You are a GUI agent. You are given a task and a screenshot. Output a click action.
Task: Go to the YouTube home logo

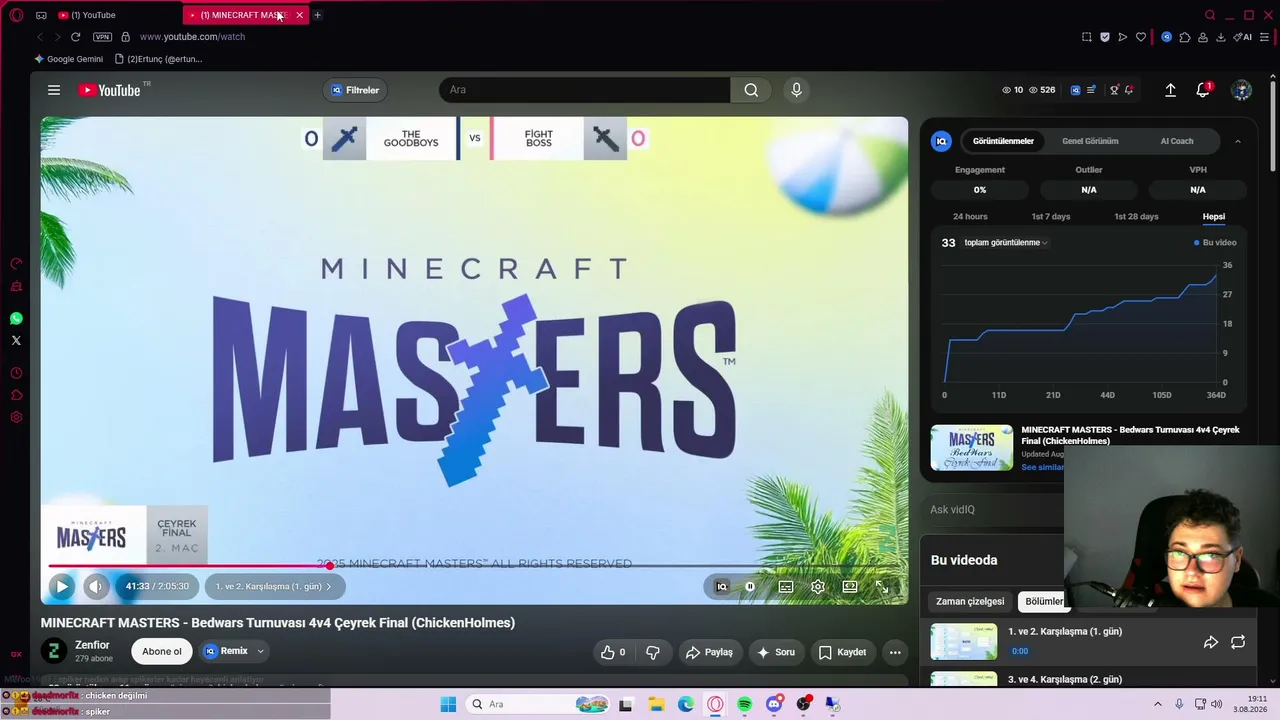coord(109,90)
